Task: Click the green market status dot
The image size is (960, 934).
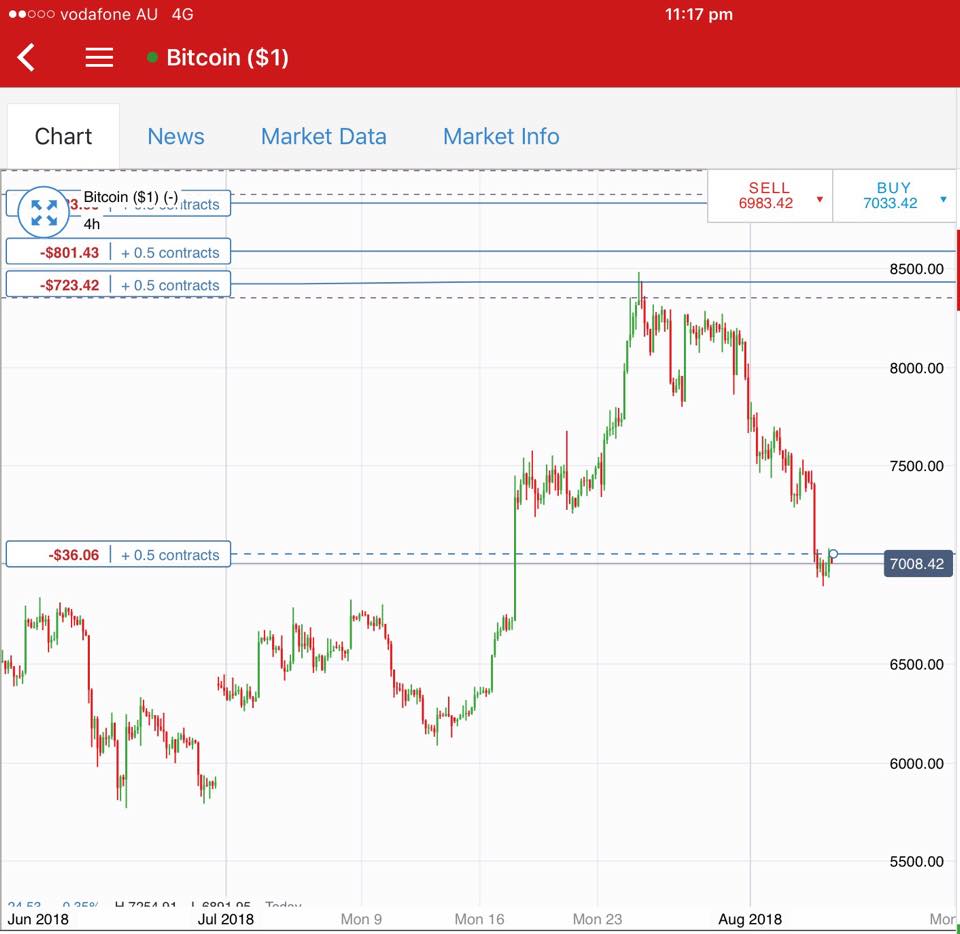Action: (x=152, y=58)
